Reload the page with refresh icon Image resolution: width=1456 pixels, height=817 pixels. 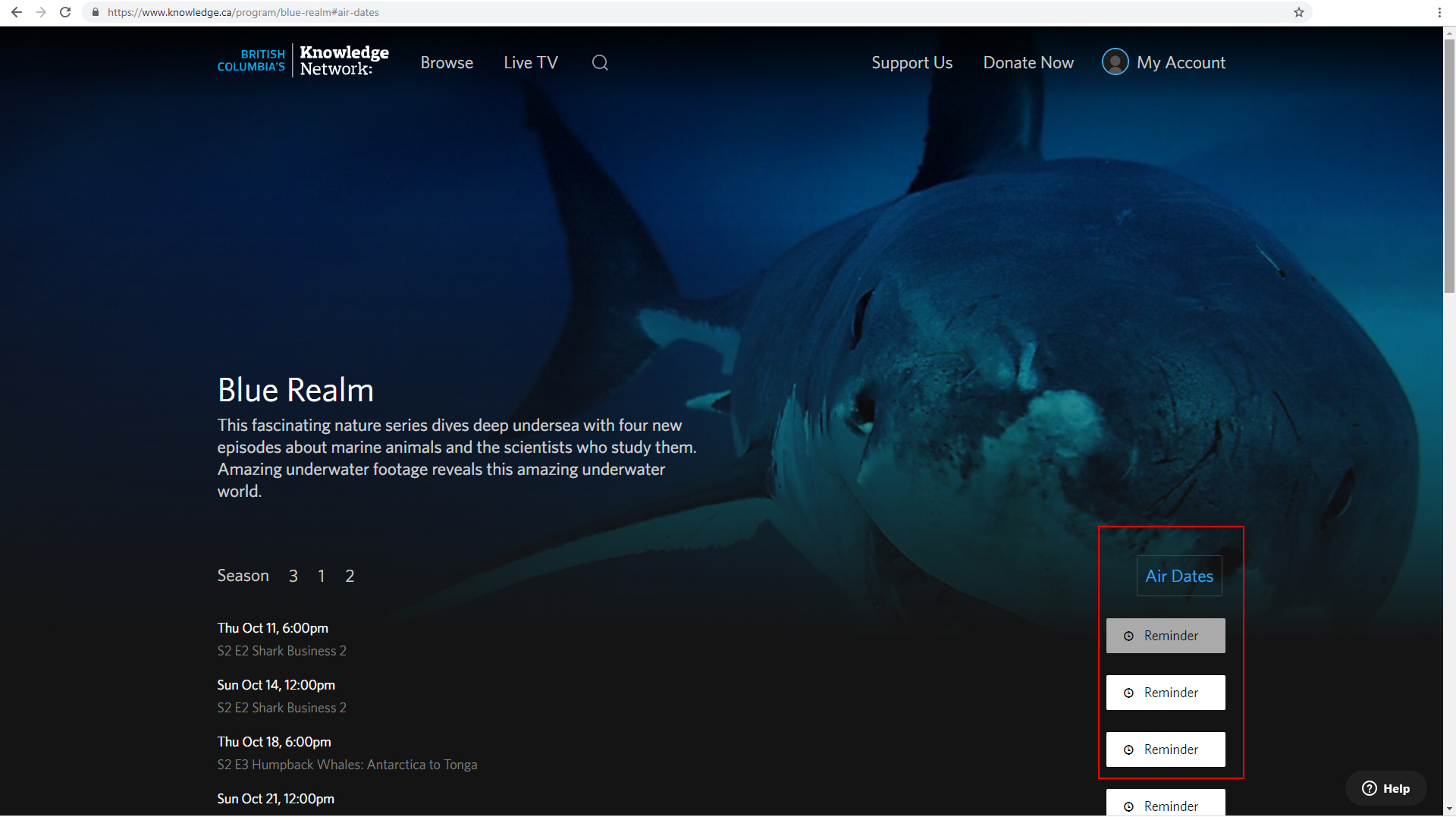coord(65,12)
